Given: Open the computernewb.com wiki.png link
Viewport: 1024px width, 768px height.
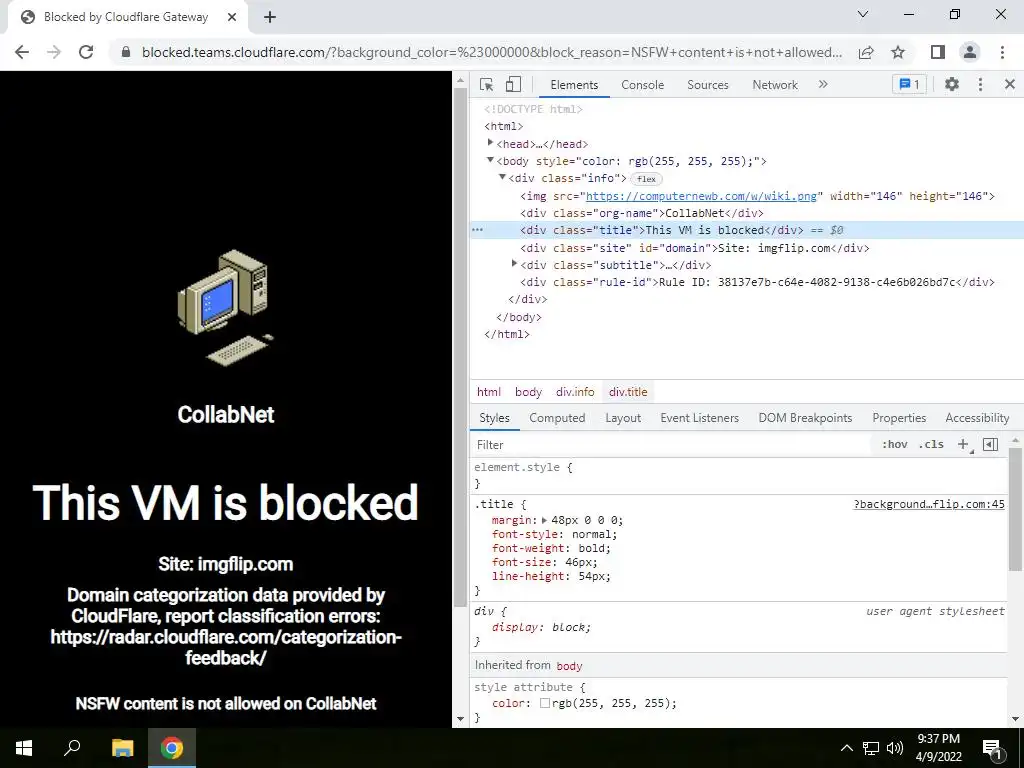Looking at the screenshot, I should click(x=701, y=196).
